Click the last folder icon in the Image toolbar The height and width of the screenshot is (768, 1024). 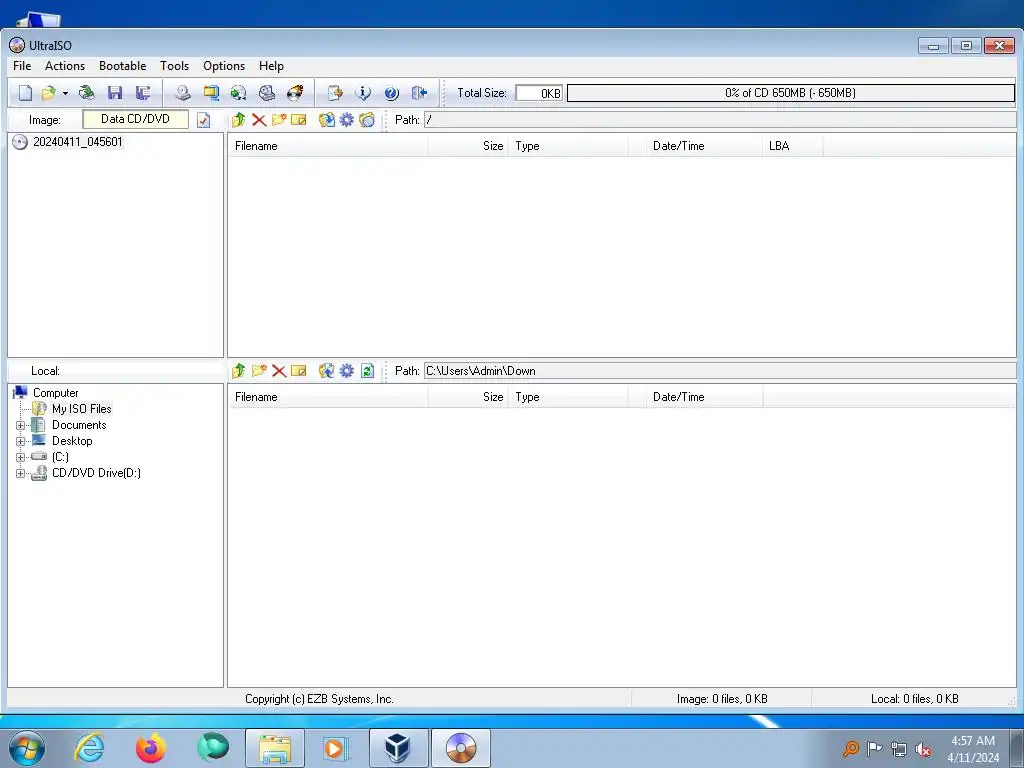click(x=367, y=120)
